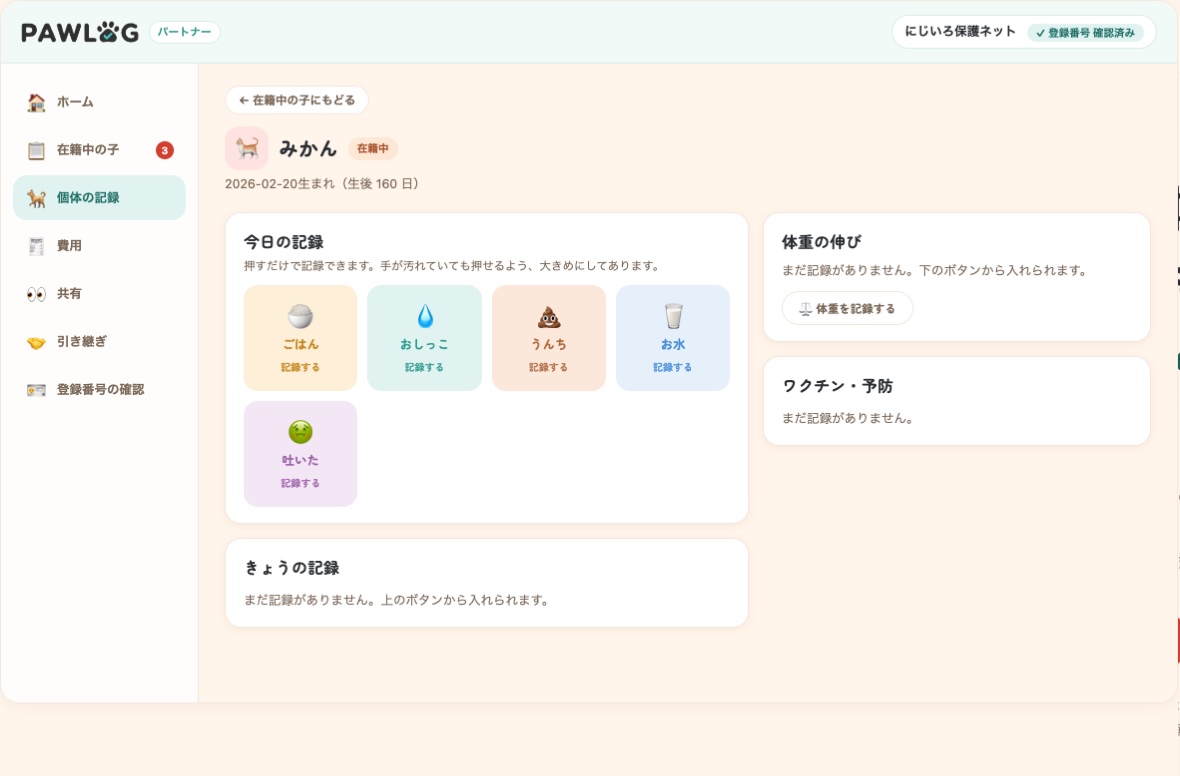Click the glass icon on お水
Screen dimensions: 1180x776
coord(673,316)
